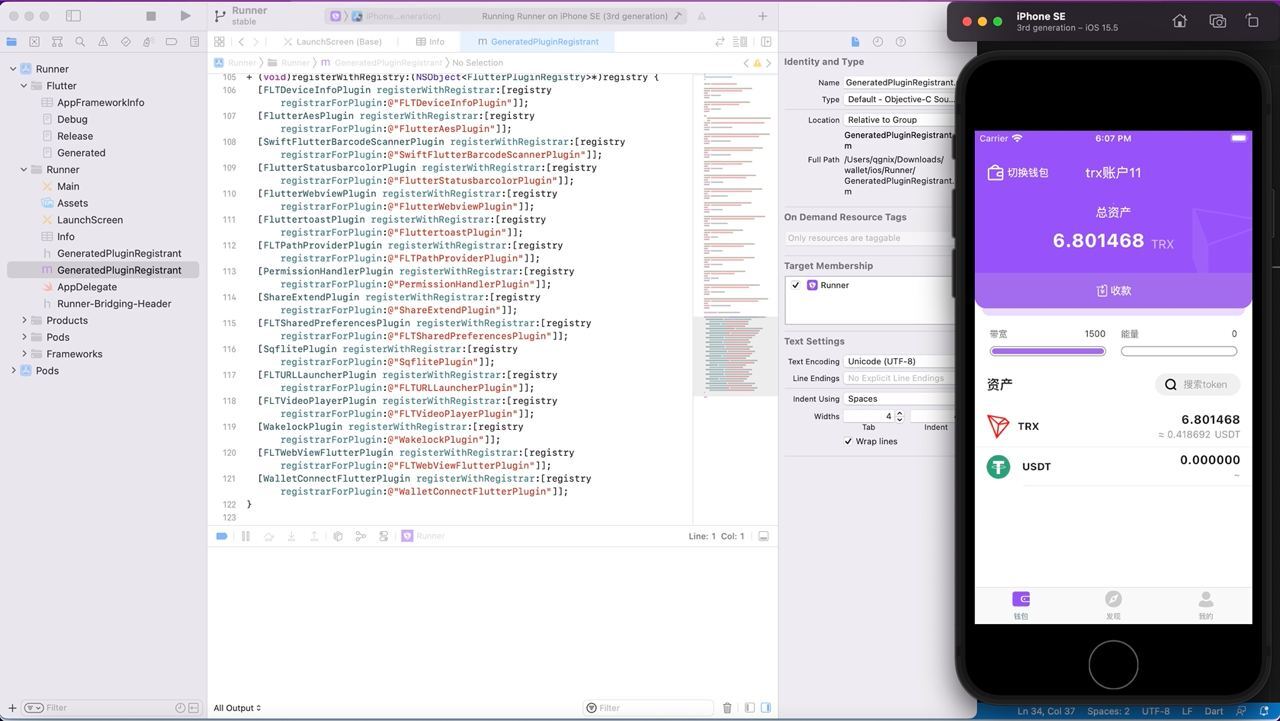Collapse the Flutter group
Viewport: 1280px width, 721px height.
24,86
